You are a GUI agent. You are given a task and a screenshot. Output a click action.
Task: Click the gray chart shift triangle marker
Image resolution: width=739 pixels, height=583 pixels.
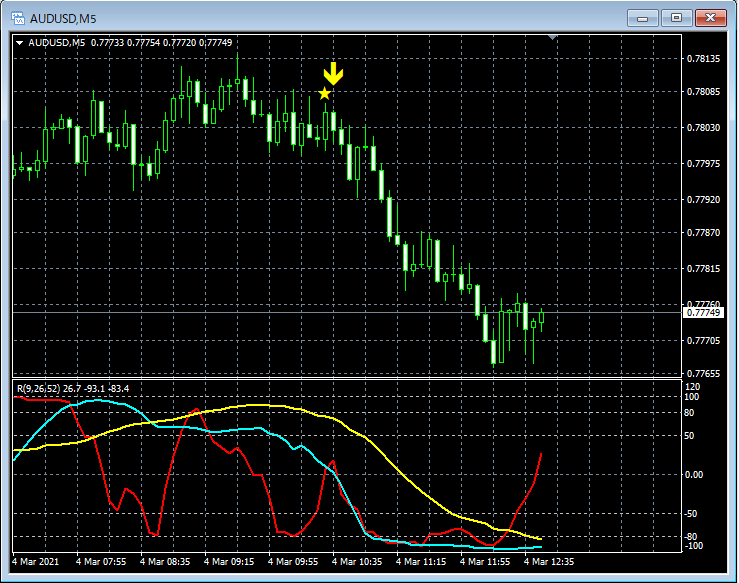point(552,38)
